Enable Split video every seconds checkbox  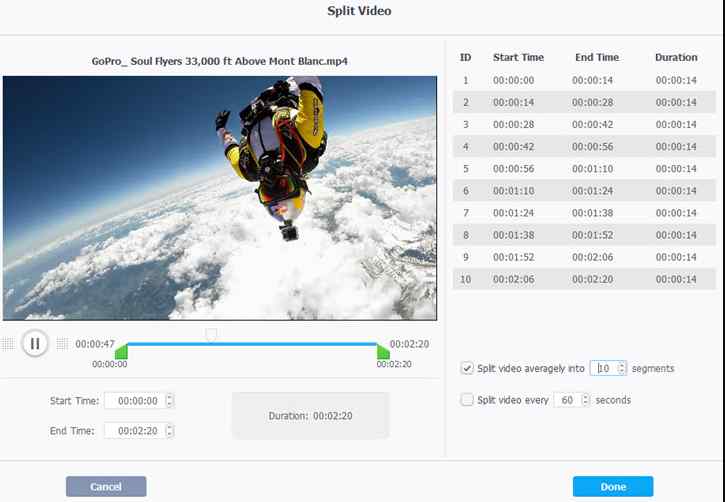(467, 400)
